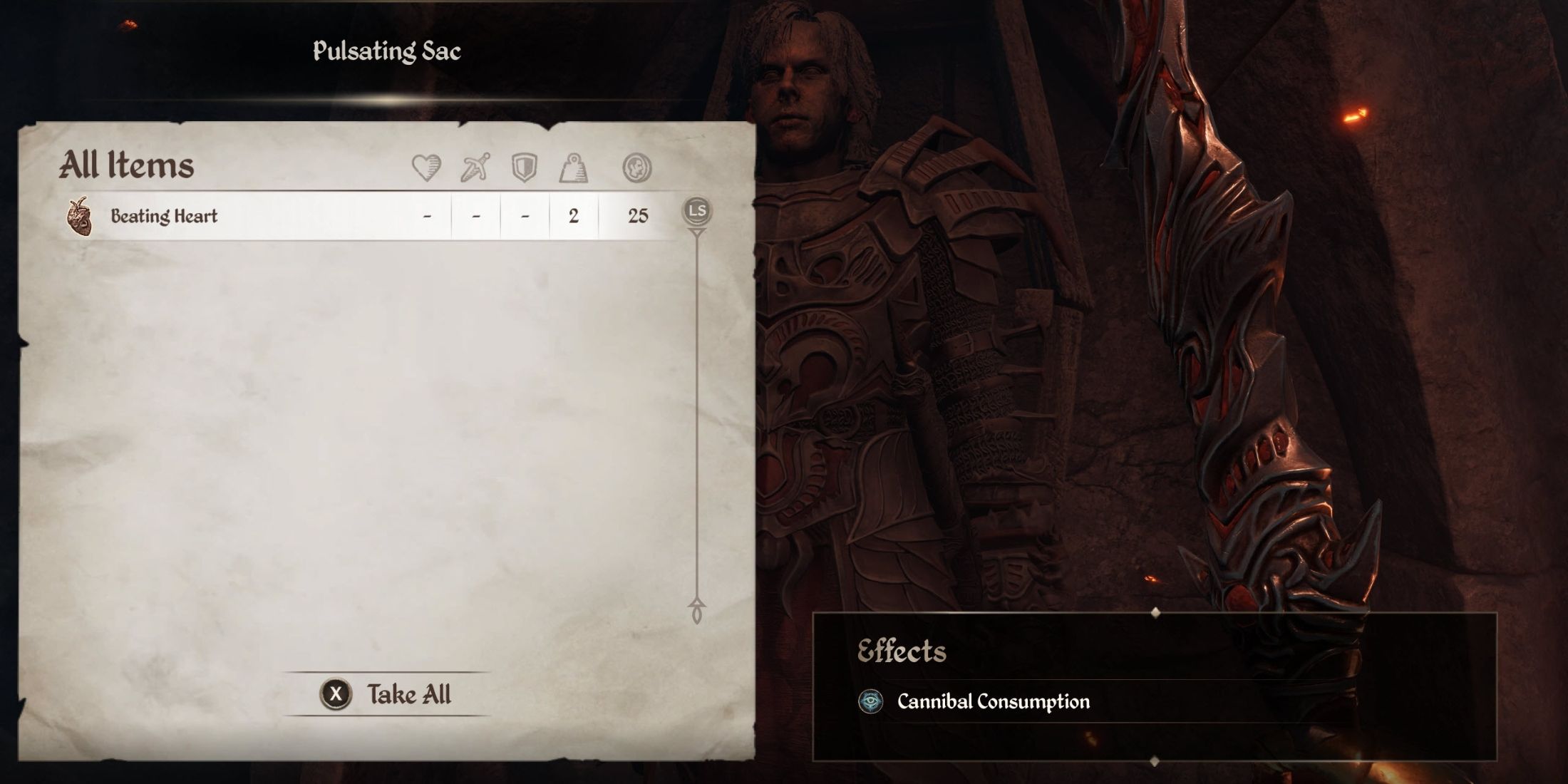Sort items by the weight icon
Viewport: 1568px width, 784px height.
[x=573, y=167]
